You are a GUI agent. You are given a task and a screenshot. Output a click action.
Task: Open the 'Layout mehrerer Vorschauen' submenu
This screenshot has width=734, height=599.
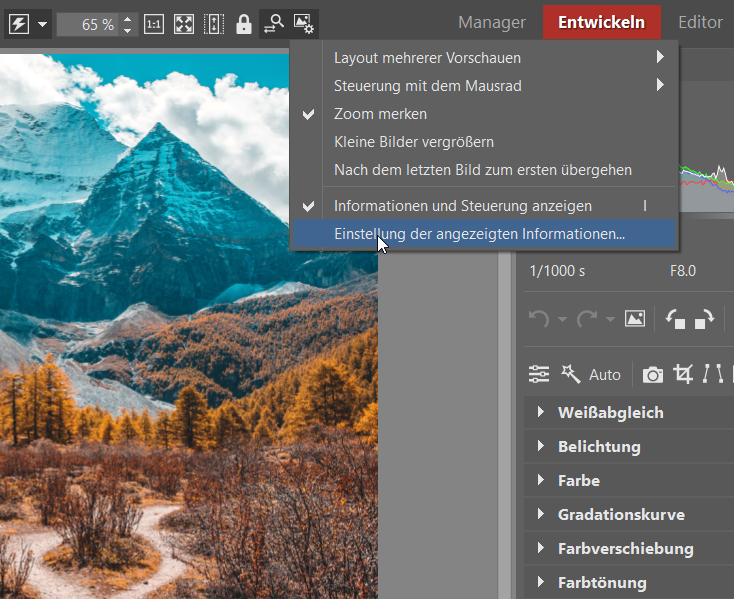(x=427, y=58)
